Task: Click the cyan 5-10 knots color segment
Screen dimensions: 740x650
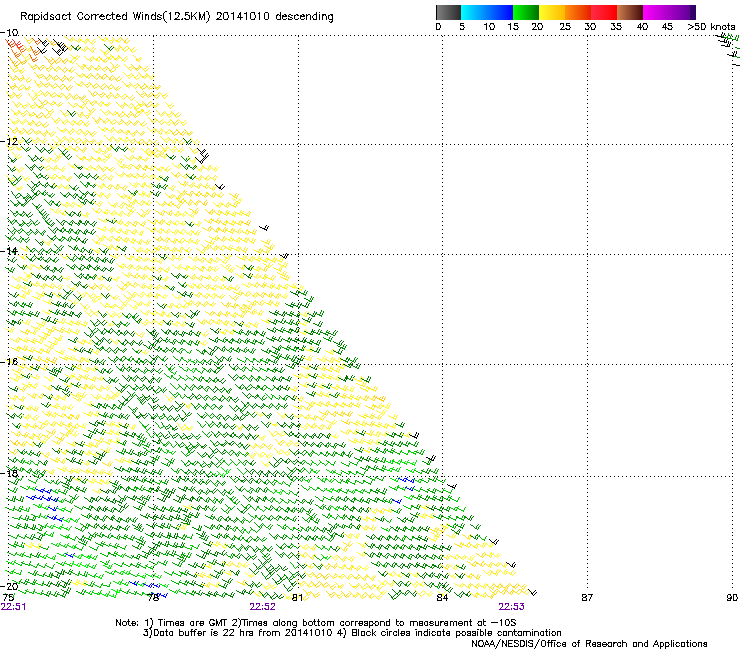Action: pos(474,12)
